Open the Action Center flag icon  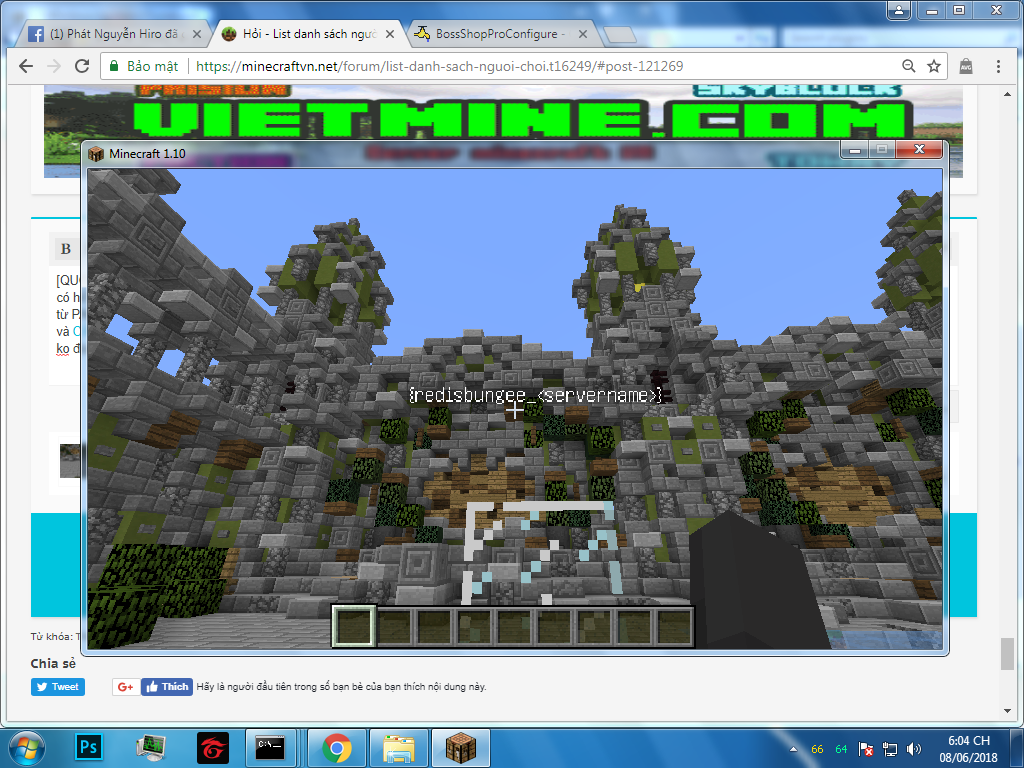click(x=866, y=749)
